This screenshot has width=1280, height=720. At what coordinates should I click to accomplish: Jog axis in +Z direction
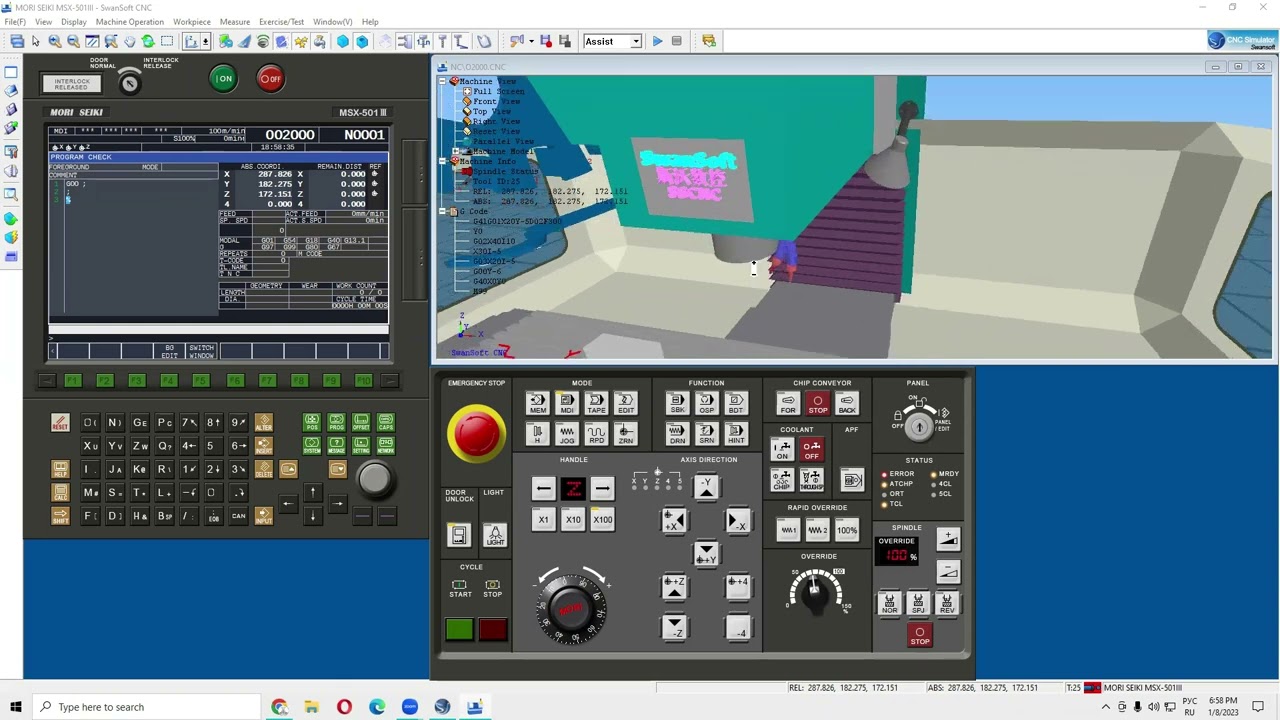[674, 586]
